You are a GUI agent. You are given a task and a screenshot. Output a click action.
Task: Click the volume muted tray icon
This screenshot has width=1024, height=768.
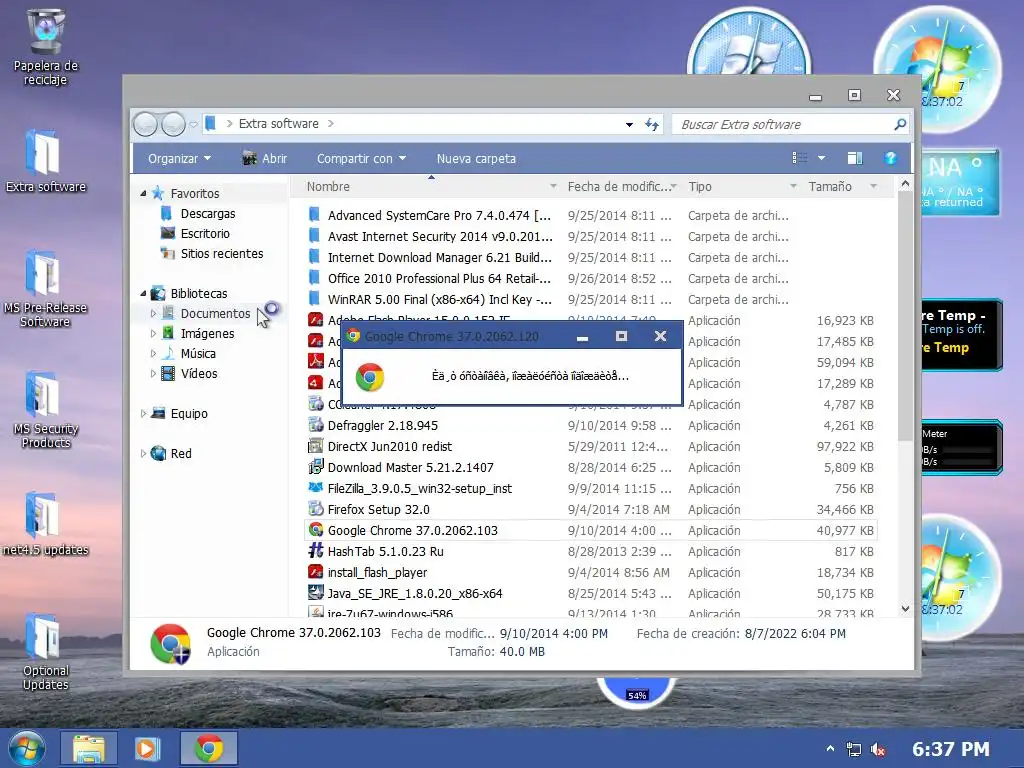click(x=878, y=749)
